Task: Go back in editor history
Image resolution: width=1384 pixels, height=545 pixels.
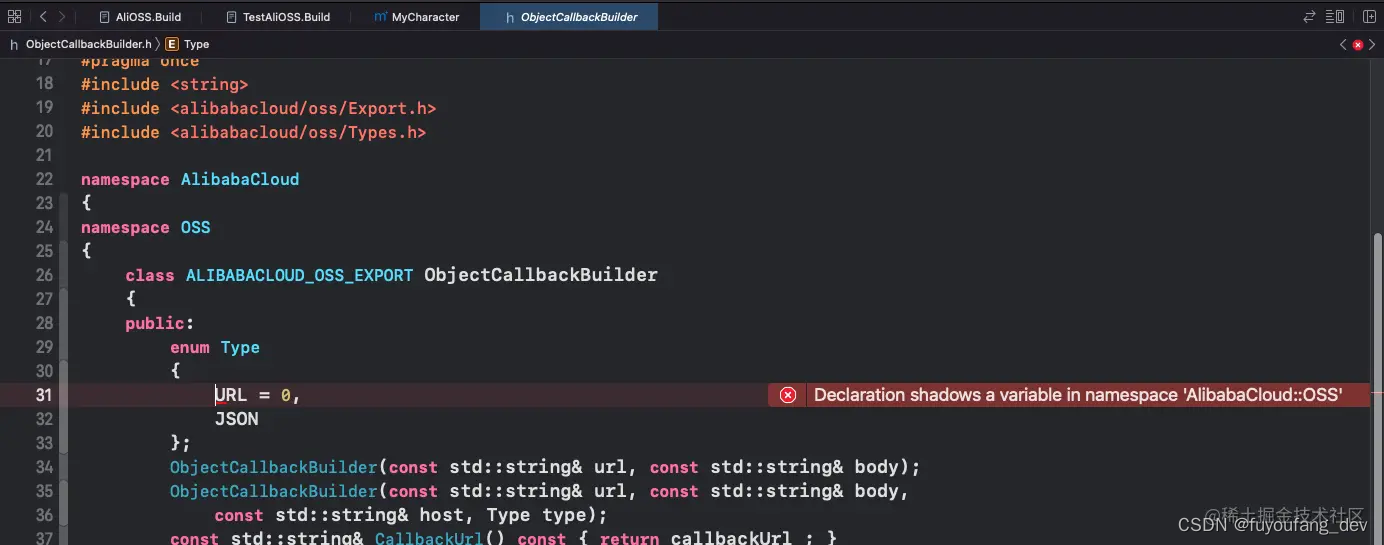Action: 43,17
